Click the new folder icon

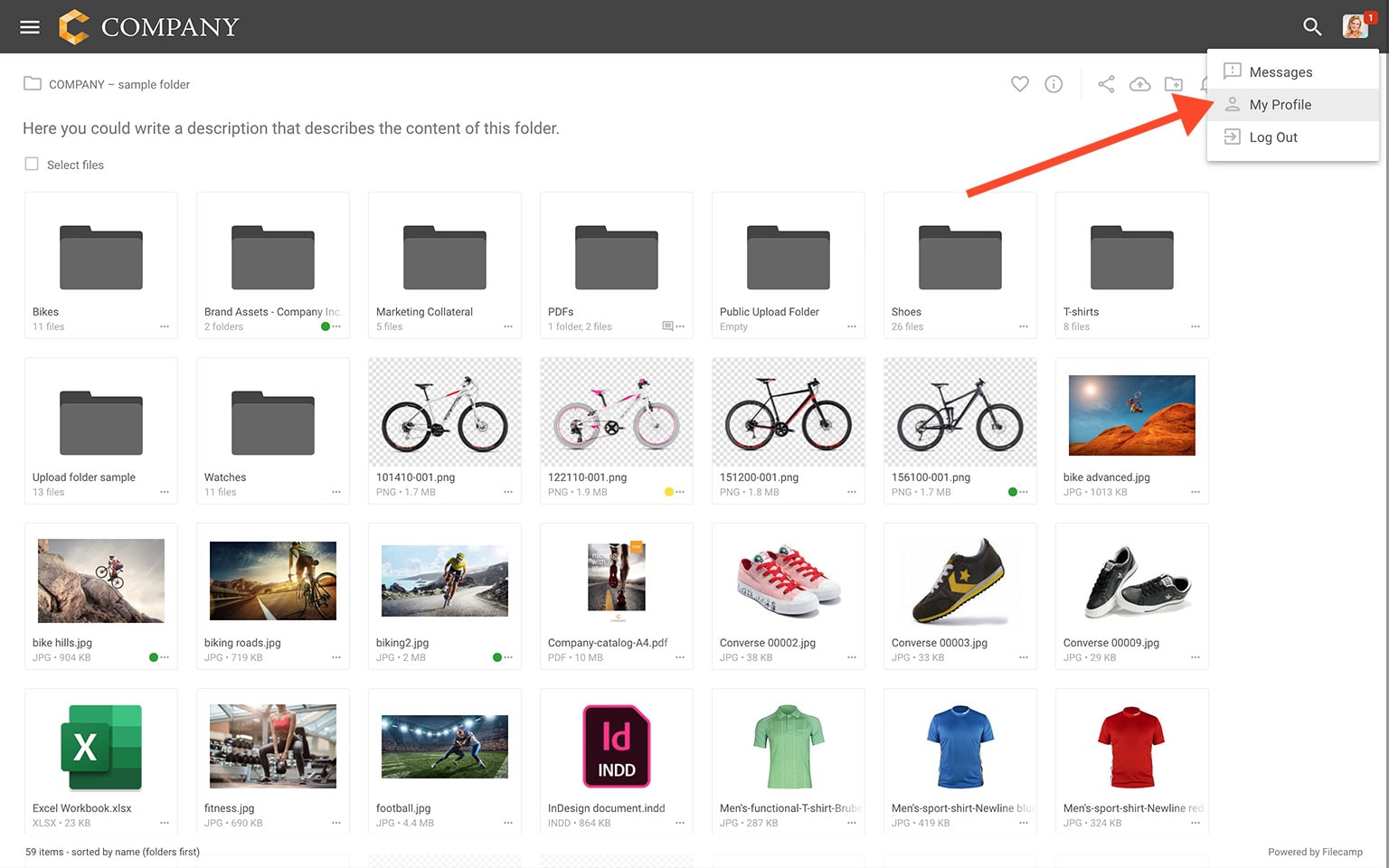click(x=1174, y=84)
